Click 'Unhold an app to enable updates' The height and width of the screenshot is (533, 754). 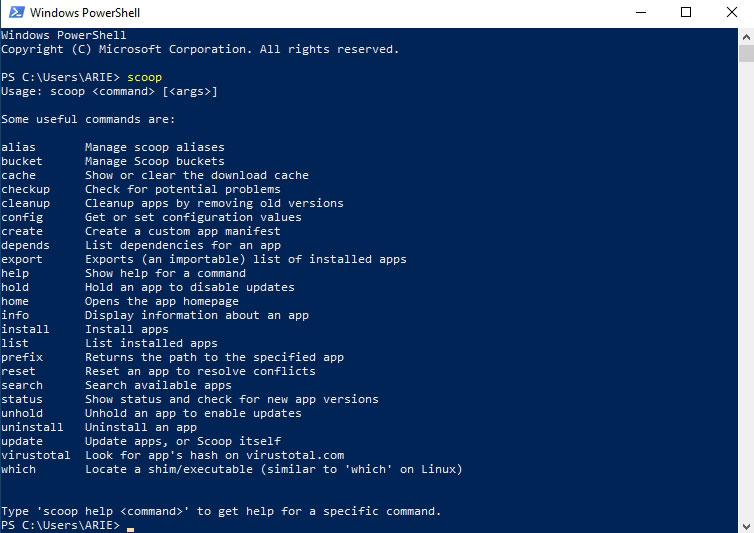click(x=193, y=413)
